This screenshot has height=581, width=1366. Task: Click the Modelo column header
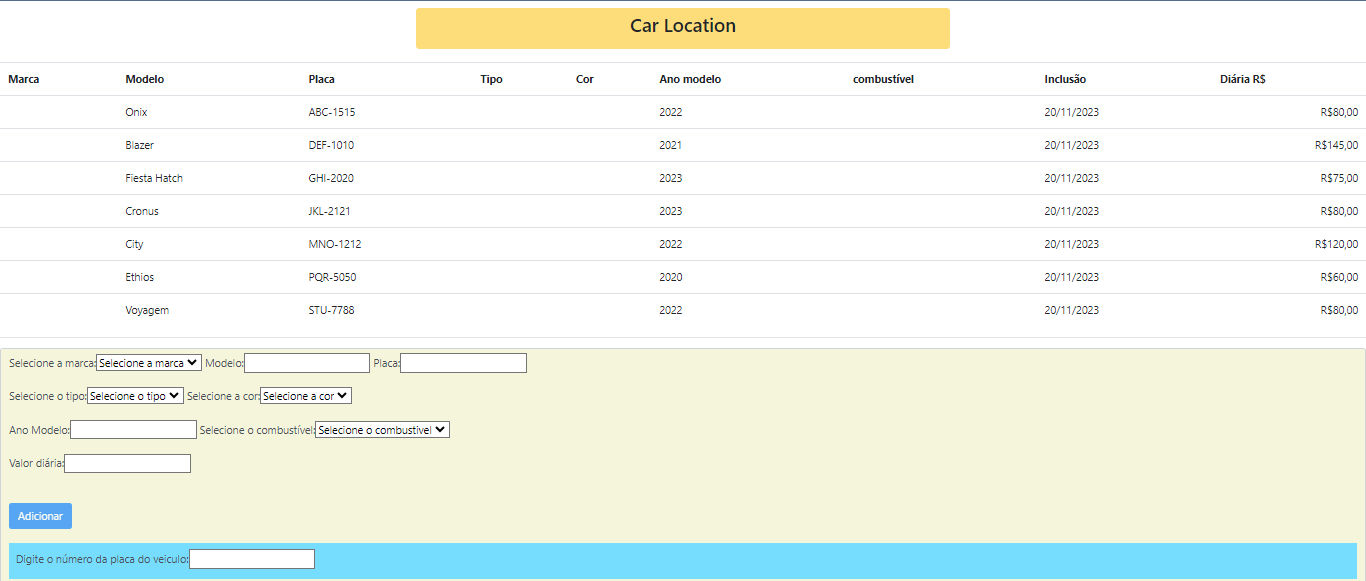pos(145,79)
